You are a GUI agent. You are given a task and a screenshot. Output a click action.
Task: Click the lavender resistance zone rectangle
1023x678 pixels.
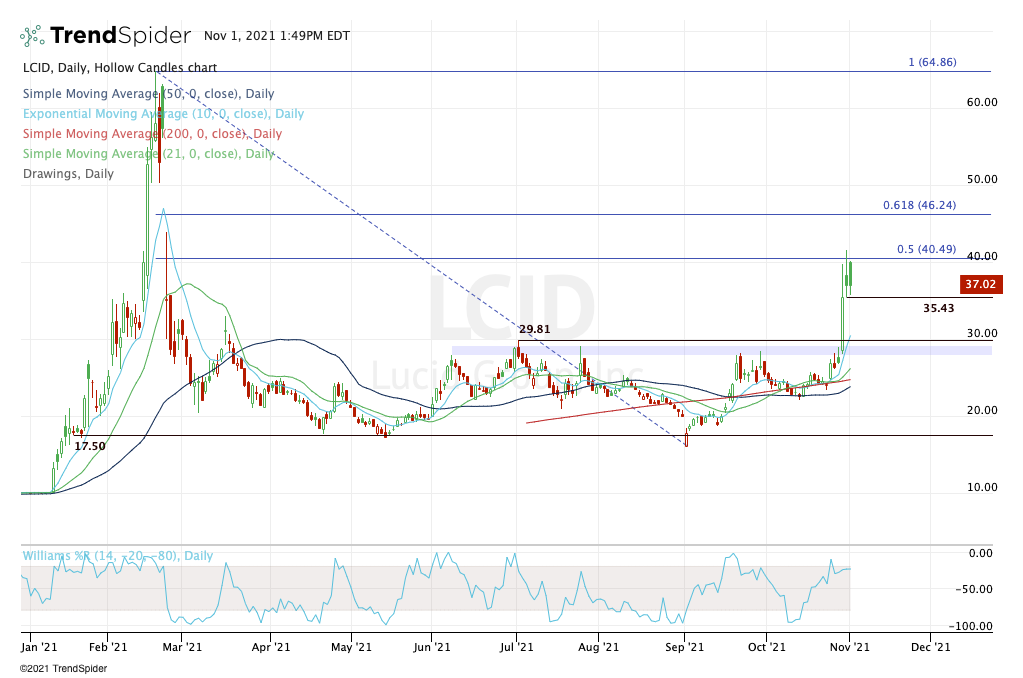click(x=720, y=351)
